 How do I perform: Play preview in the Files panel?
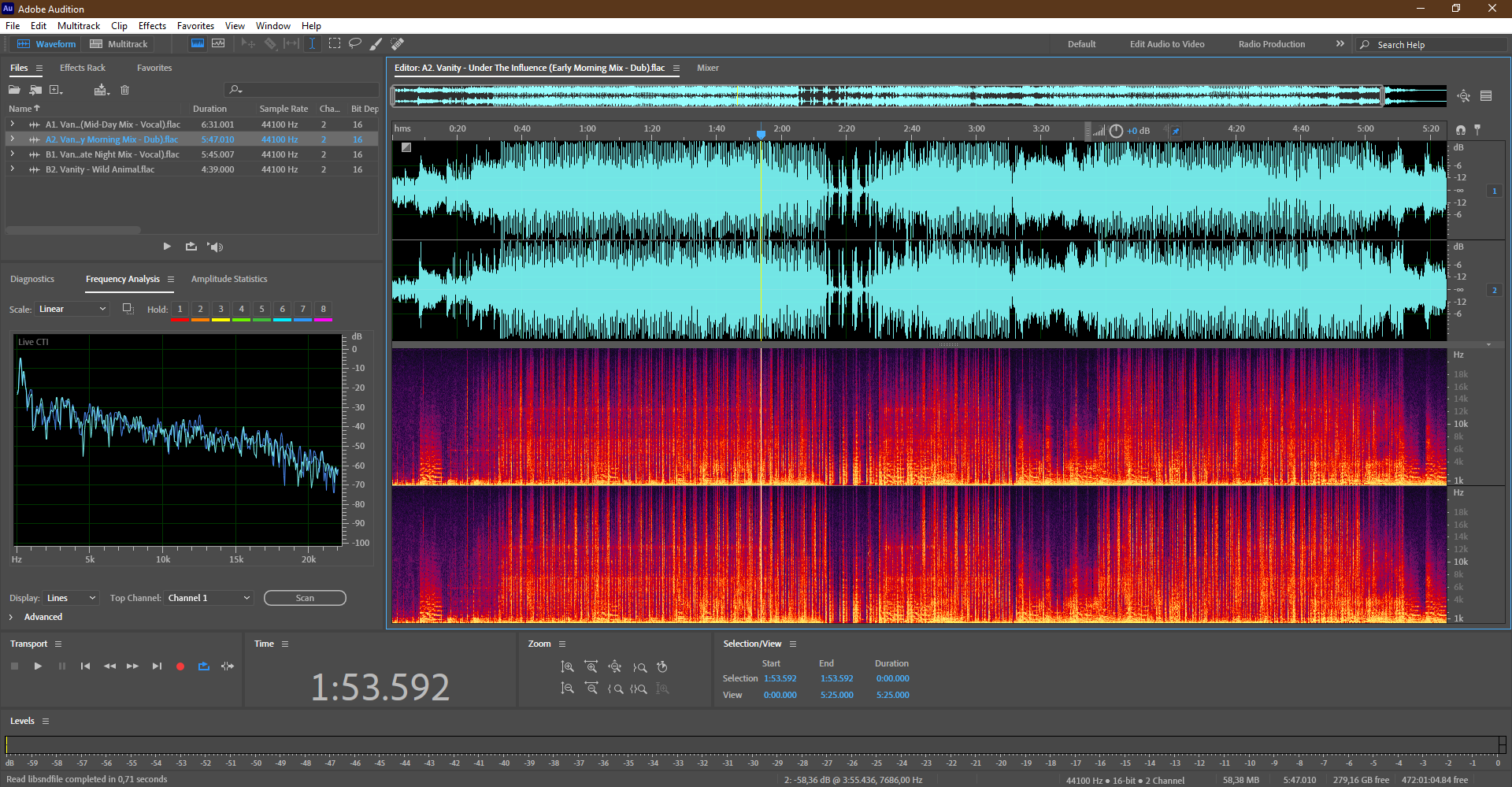pos(167,247)
